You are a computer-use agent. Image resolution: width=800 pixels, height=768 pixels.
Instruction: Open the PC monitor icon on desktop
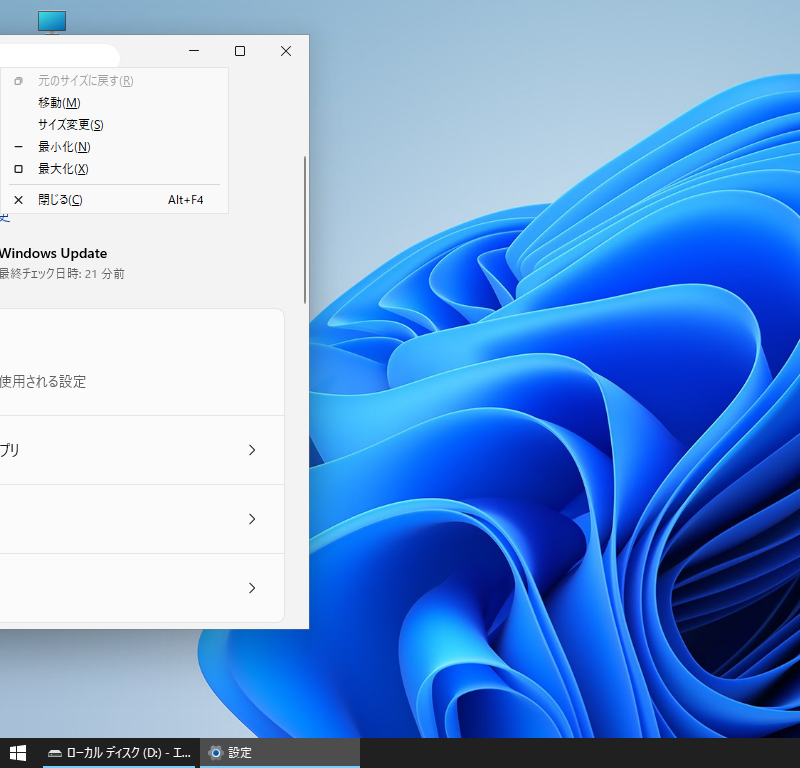[52, 21]
